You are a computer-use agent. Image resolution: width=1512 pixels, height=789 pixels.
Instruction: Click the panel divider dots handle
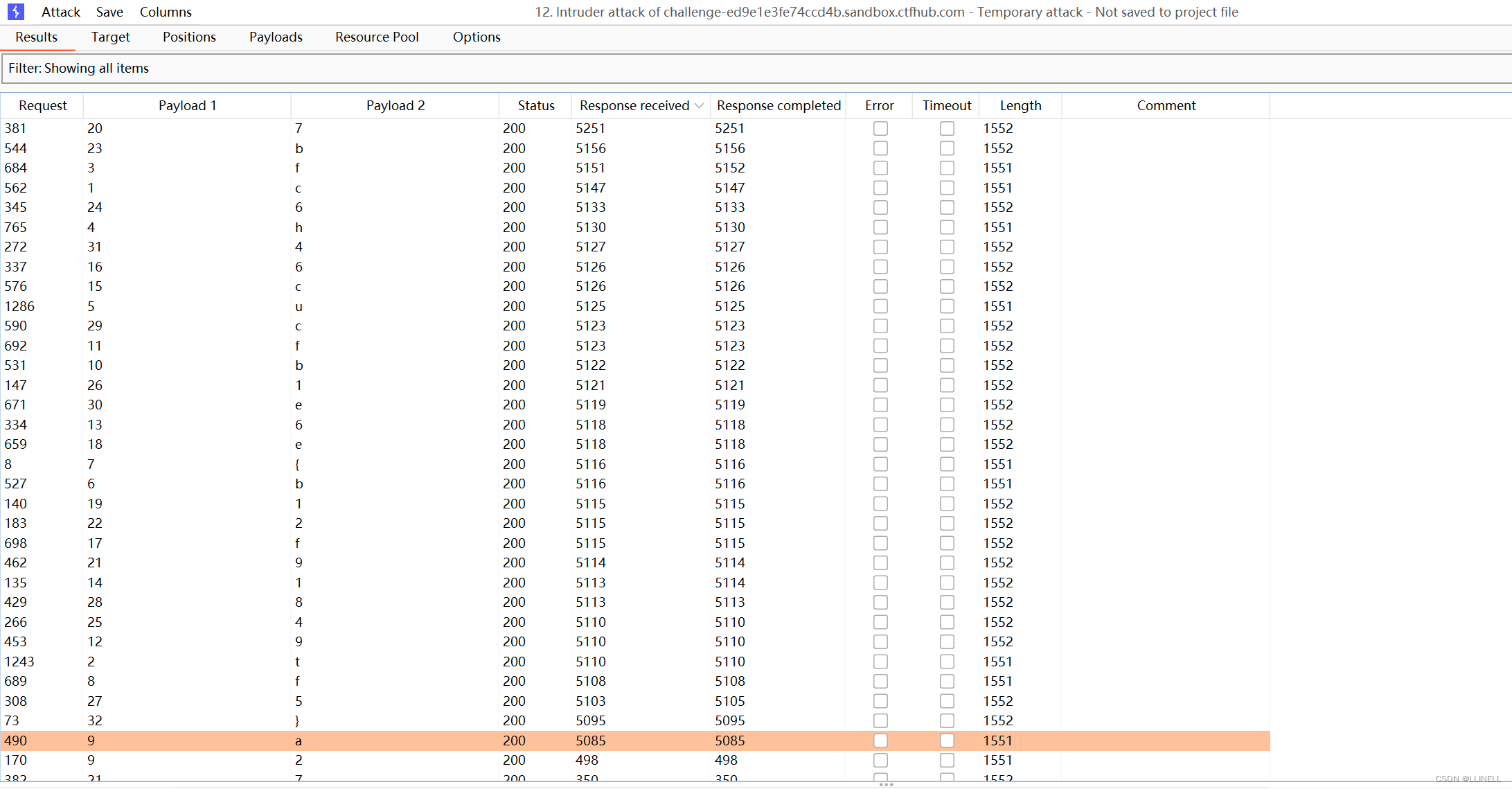886,785
